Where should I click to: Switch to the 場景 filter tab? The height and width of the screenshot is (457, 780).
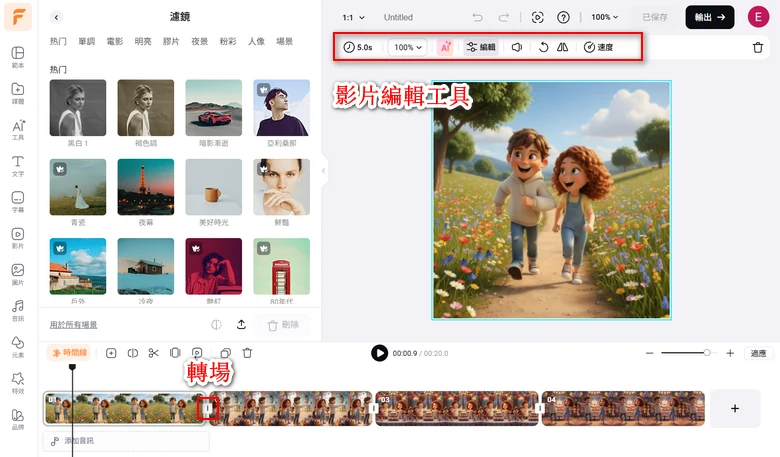click(285, 41)
